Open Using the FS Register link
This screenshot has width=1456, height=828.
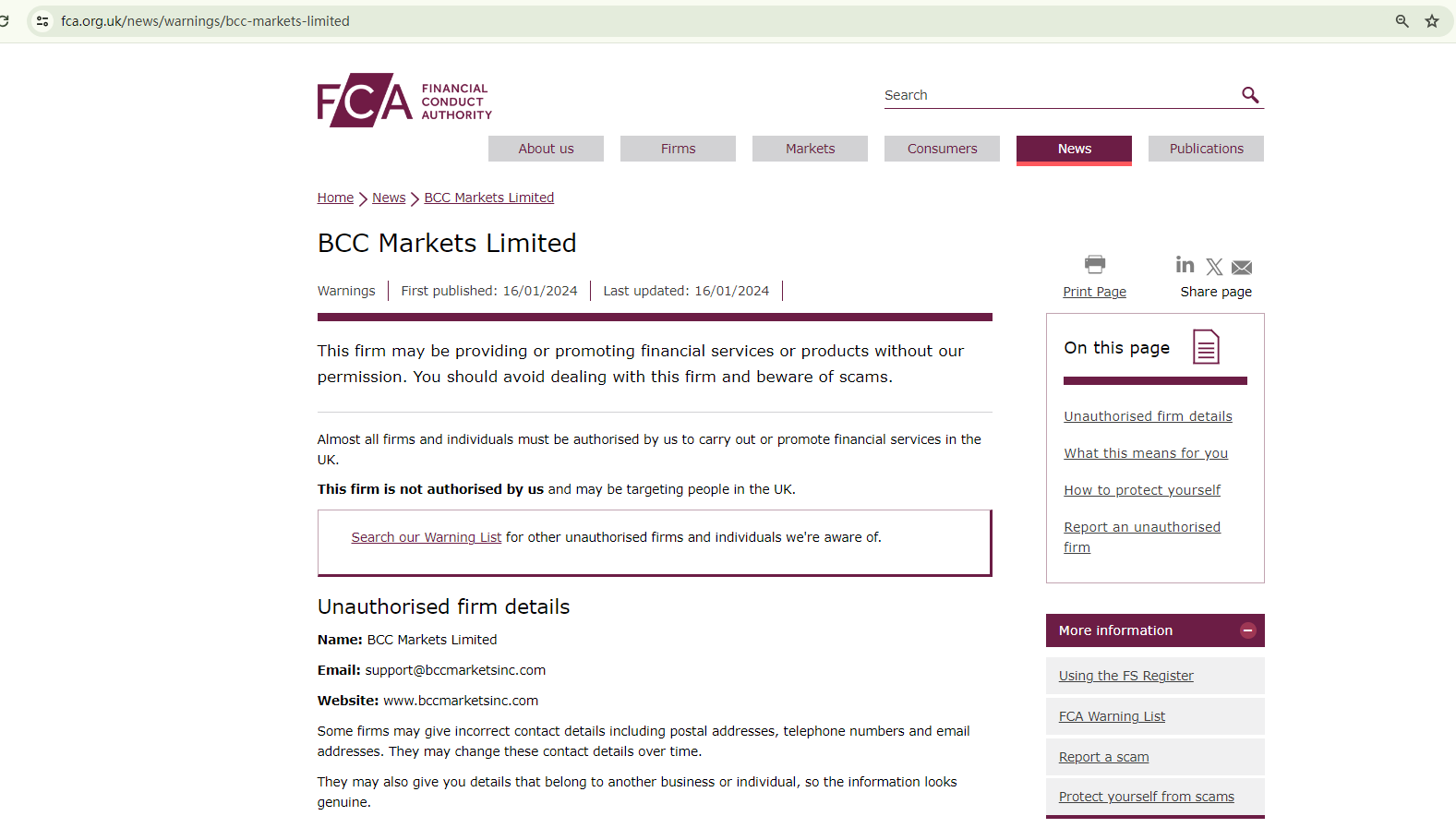(x=1125, y=676)
